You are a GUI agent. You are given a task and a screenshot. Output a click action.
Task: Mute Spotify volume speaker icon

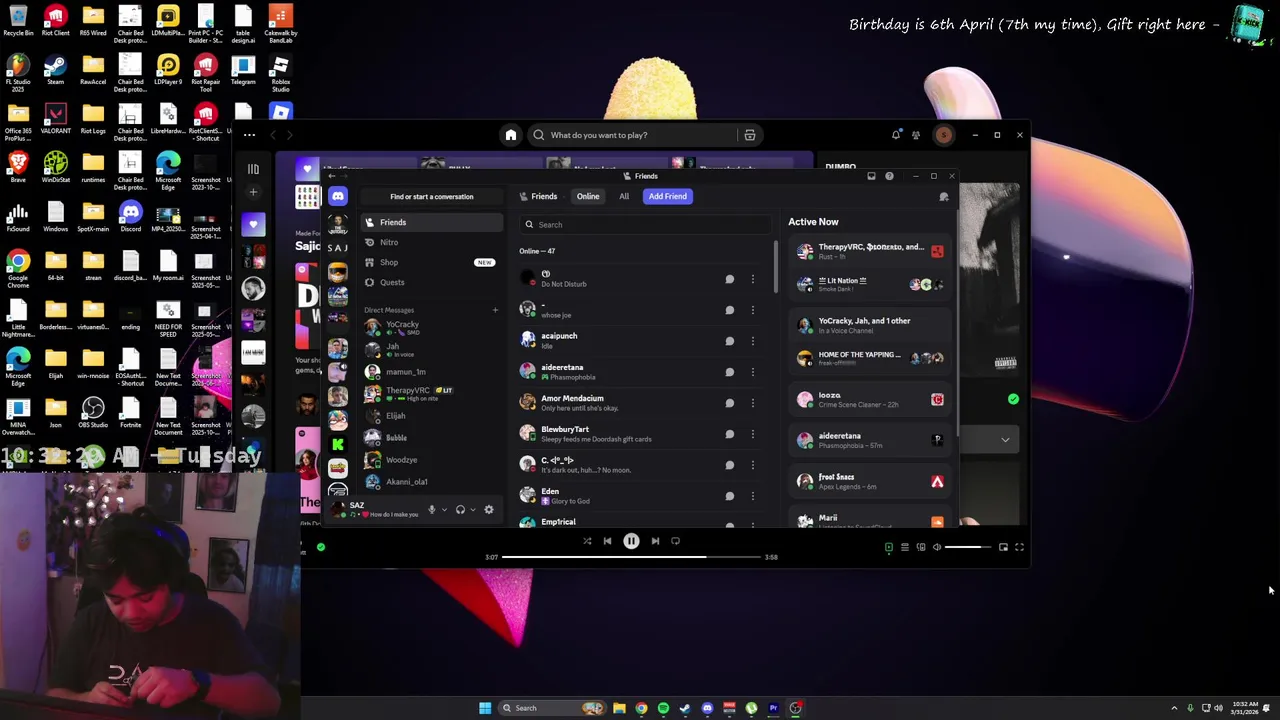pyautogui.click(x=937, y=547)
